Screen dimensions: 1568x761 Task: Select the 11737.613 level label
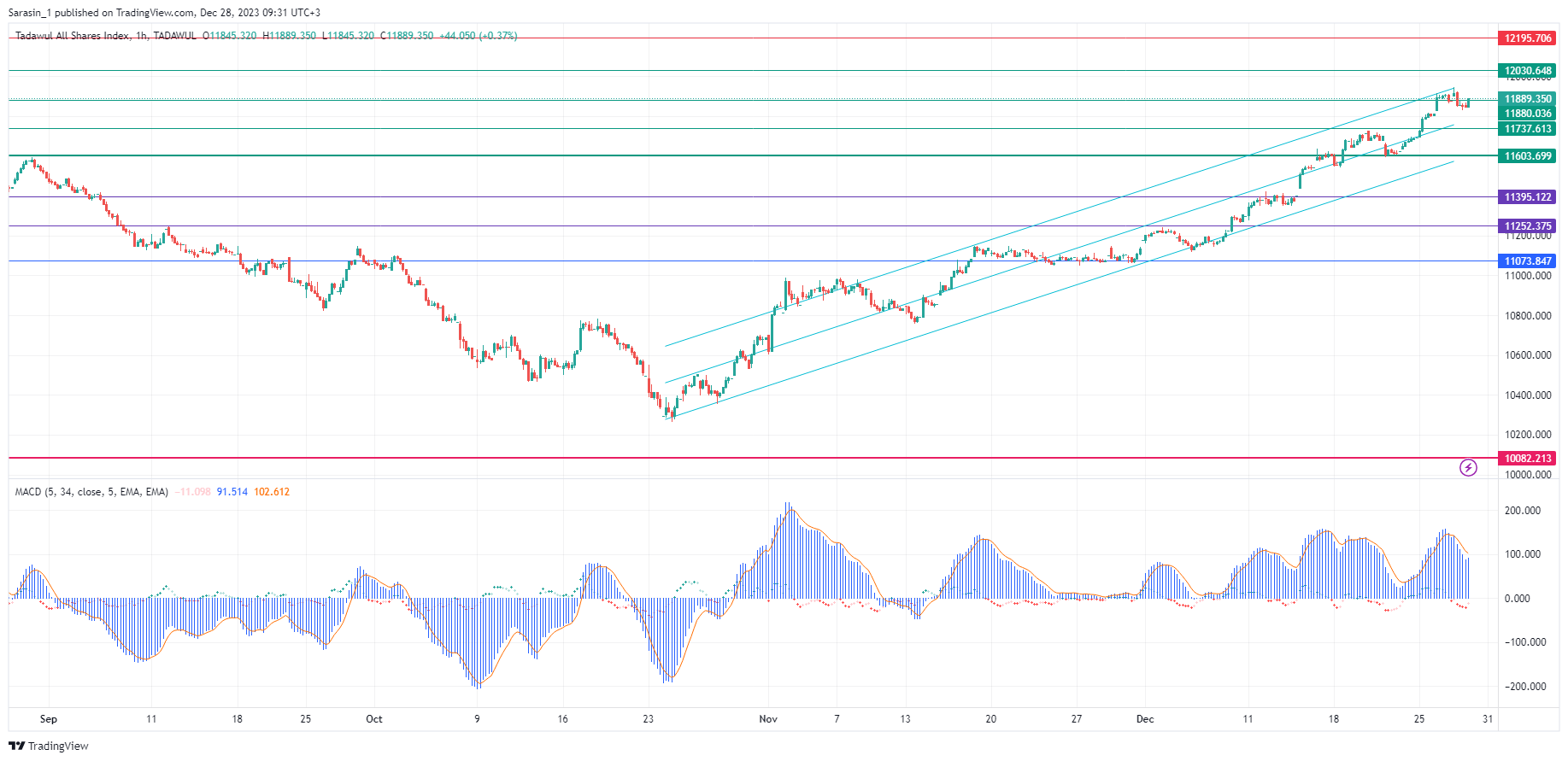1528,129
